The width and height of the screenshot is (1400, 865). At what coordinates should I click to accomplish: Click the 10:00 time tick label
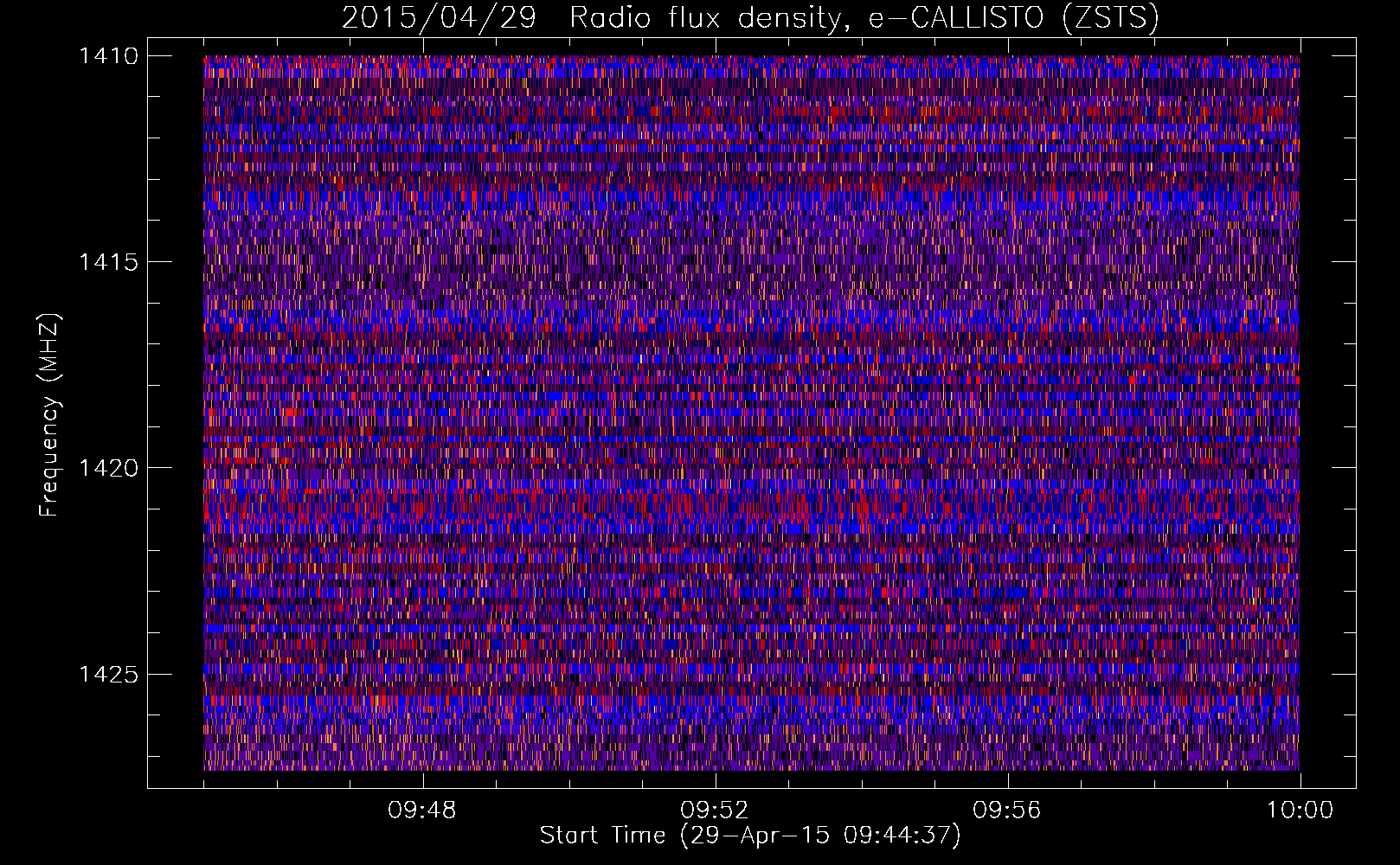click(1300, 811)
